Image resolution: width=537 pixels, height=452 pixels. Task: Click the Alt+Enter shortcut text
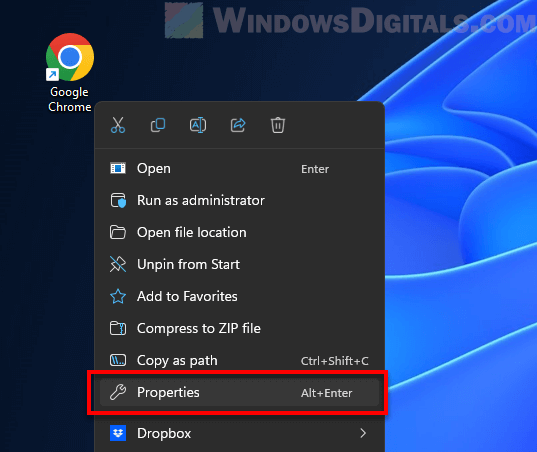pos(326,393)
